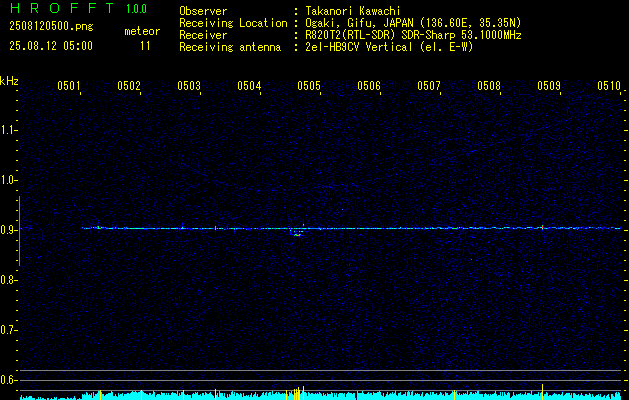Click the 0505 time tick label
This screenshot has height=400, width=629.
tap(309, 85)
